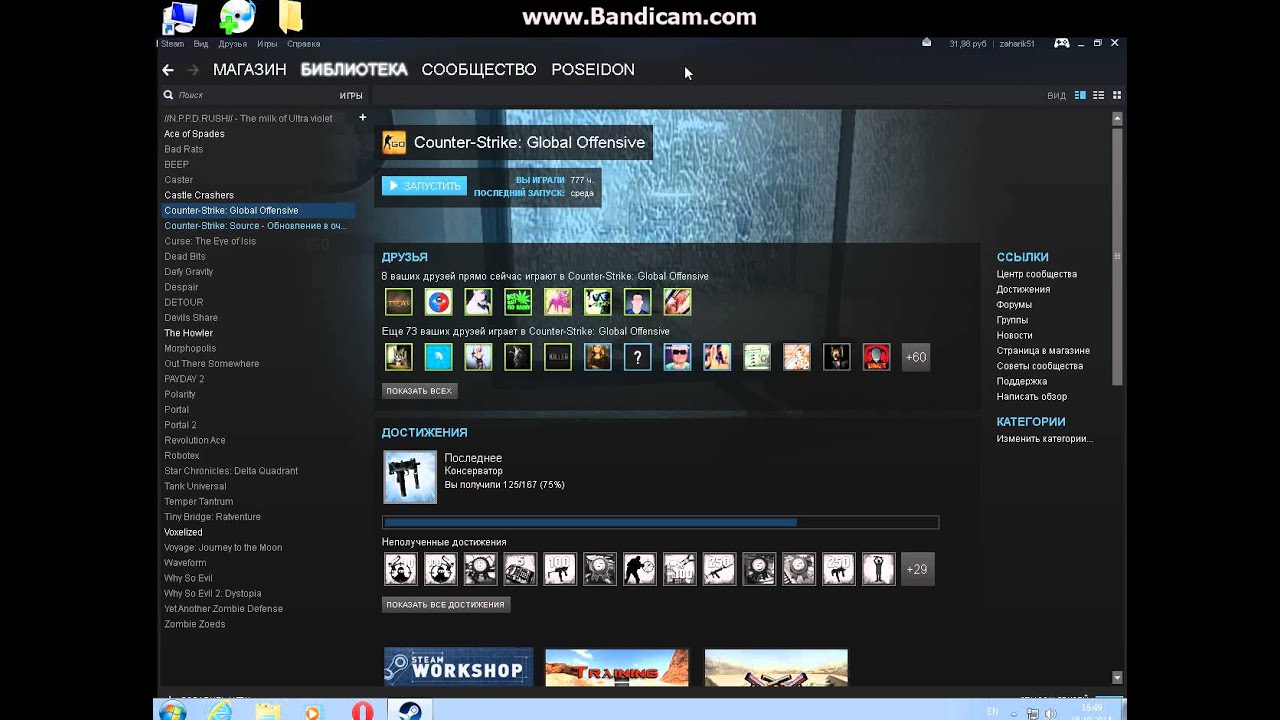Switch to grid view mode

tap(1117, 95)
